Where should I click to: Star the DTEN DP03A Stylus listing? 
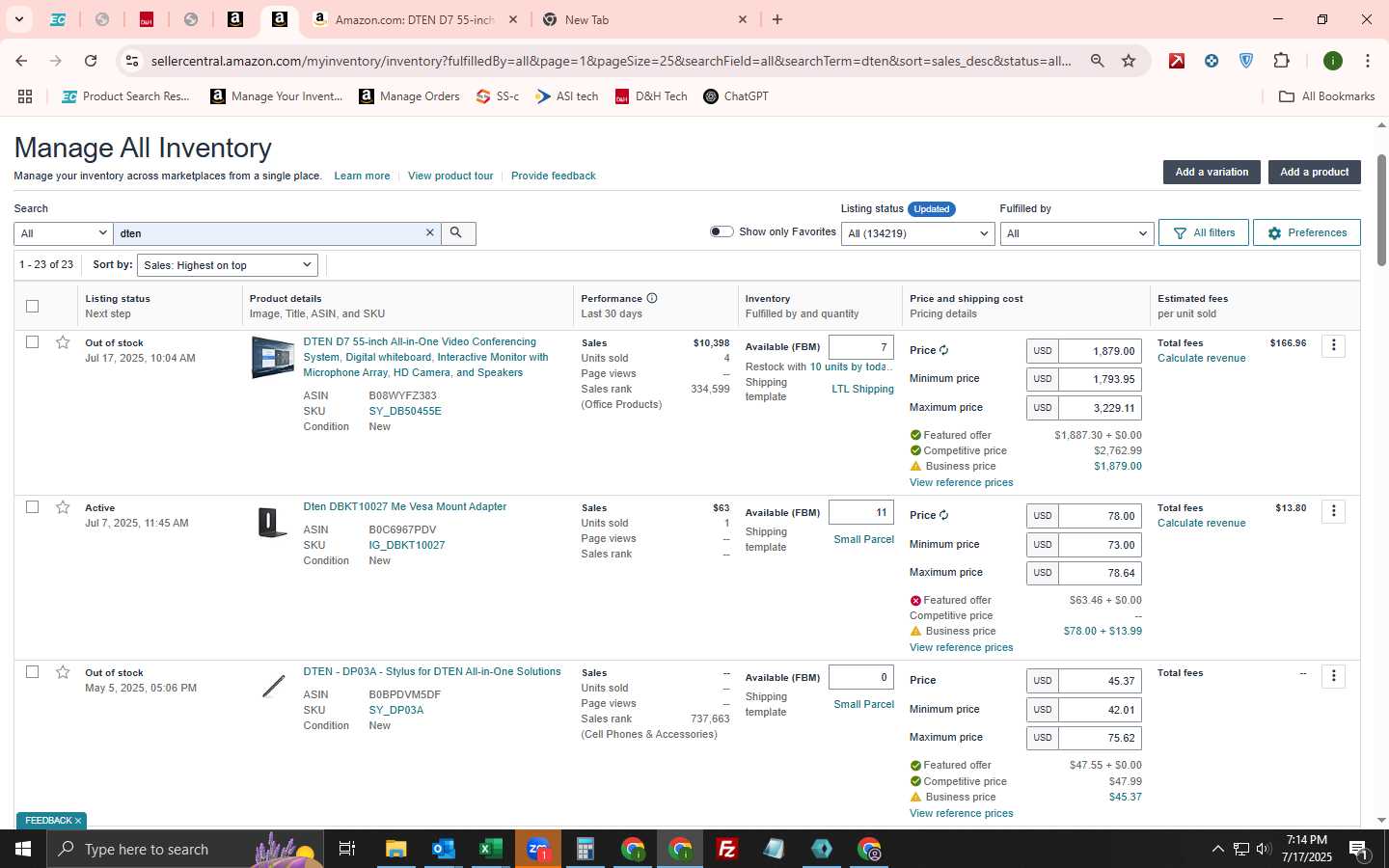click(x=63, y=672)
